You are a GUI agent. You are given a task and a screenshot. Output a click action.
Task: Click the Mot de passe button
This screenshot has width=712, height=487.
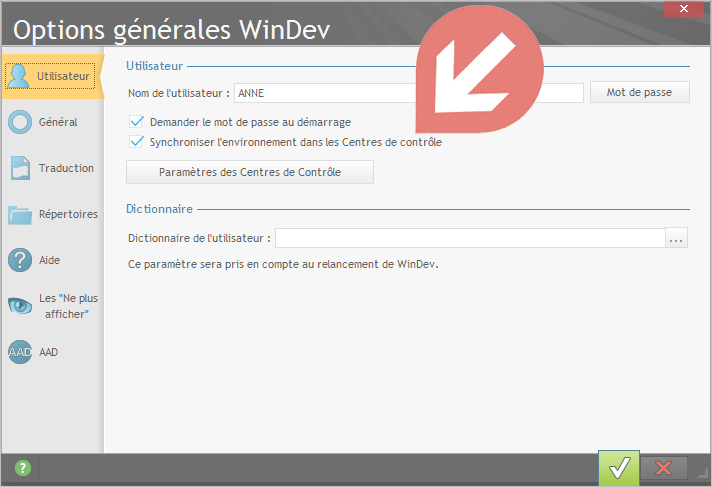pyautogui.click(x=640, y=92)
